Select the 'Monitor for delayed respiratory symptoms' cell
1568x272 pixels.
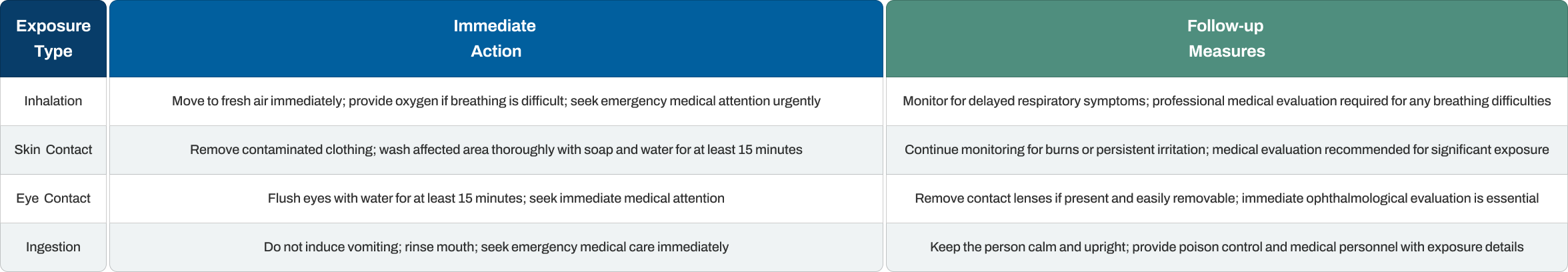click(1227, 101)
